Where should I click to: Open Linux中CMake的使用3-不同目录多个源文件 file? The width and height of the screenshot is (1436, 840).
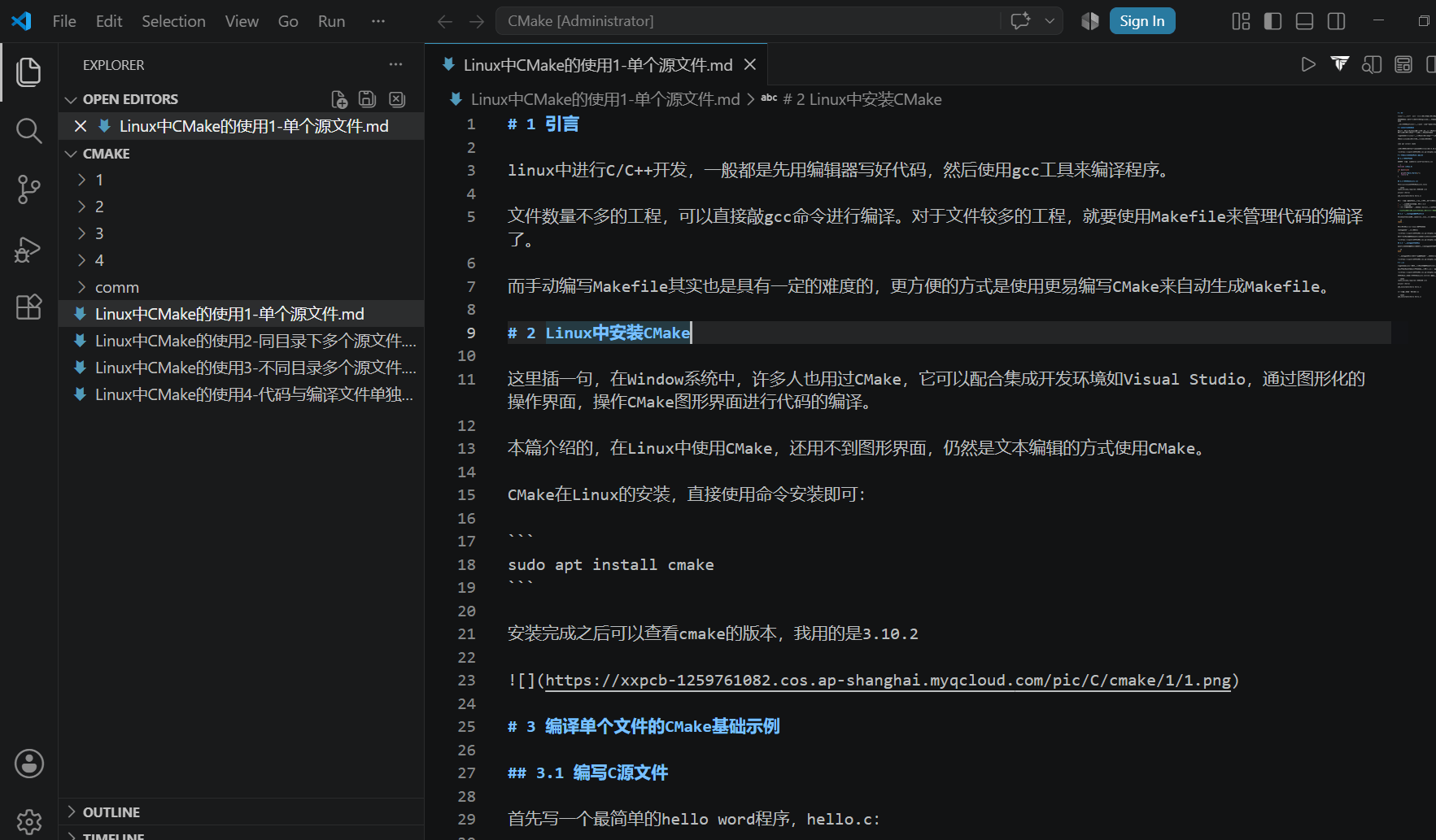[x=242, y=368]
